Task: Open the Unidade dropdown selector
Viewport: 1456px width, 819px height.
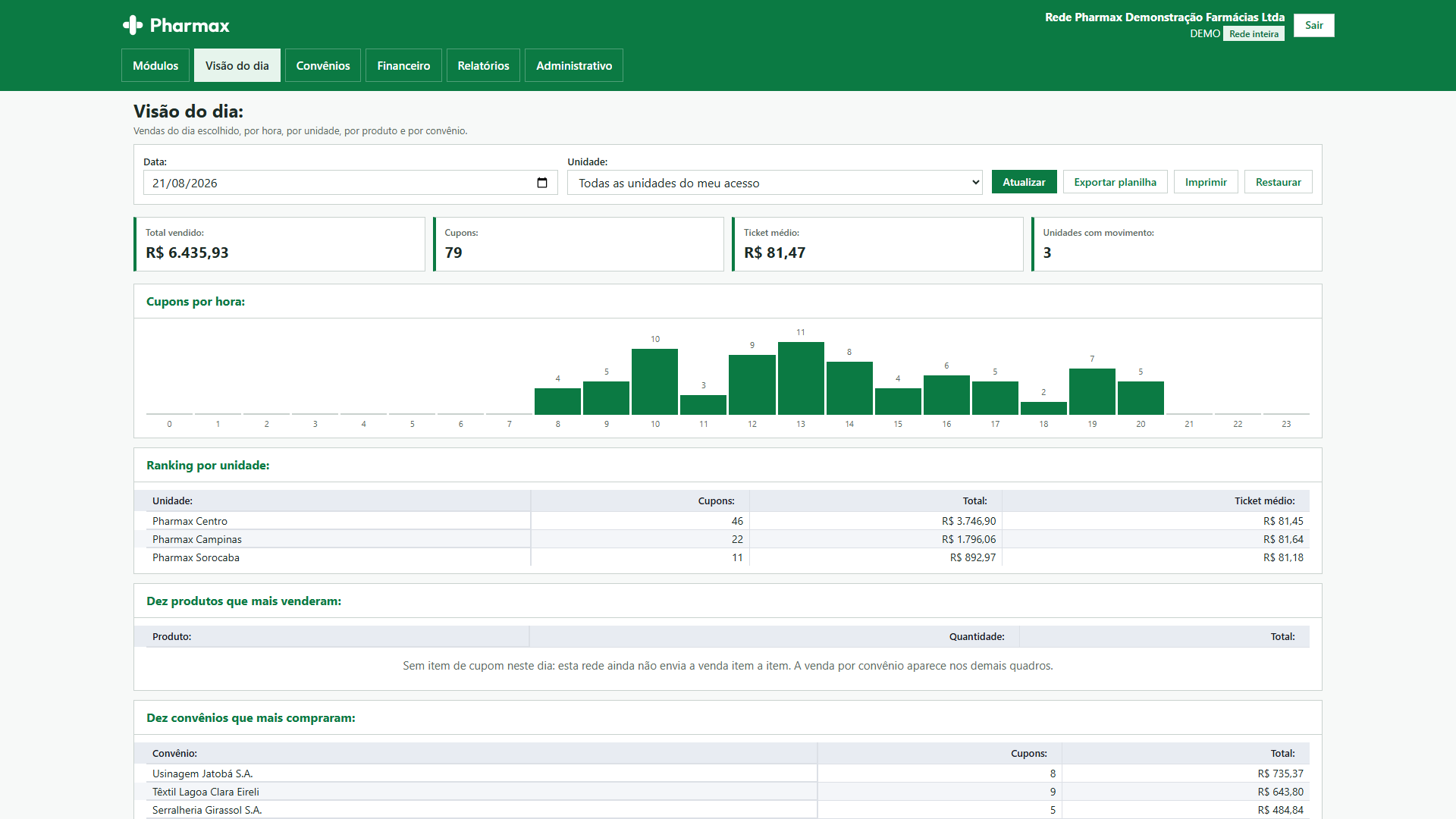Action: tap(775, 183)
